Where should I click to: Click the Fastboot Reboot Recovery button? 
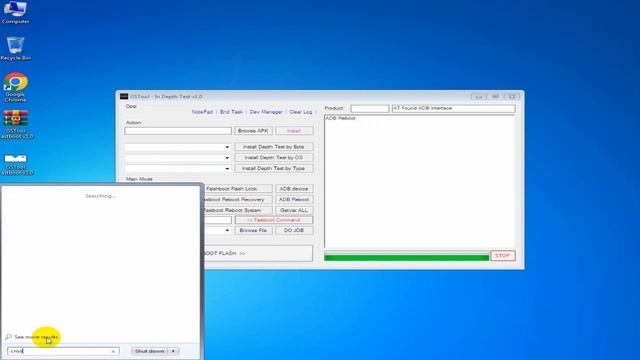[237, 200]
